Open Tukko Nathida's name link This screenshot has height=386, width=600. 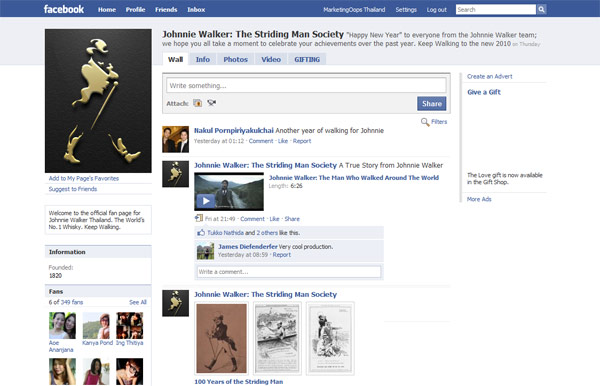(x=225, y=233)
